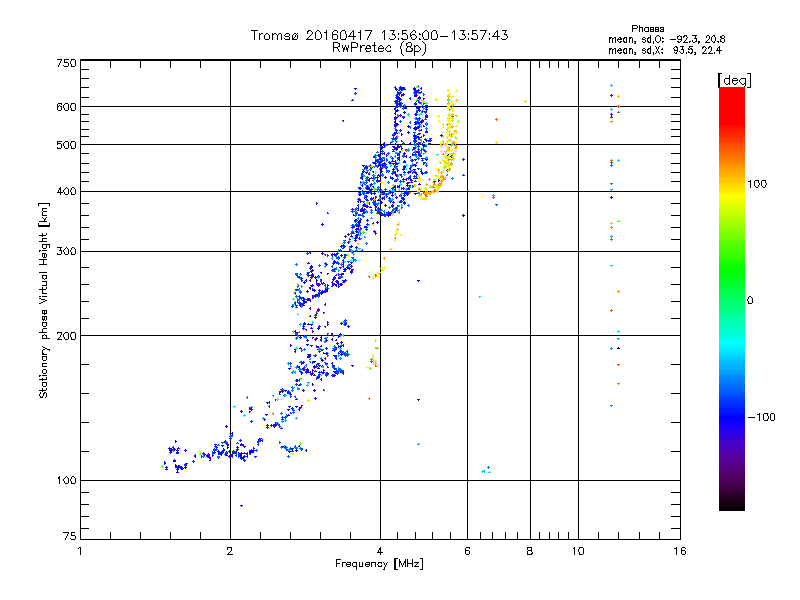Click the x-axis title 'Frequency [MHz]'
Image resolution: width=800 pixels, height=600 pixels.
(379, 564)
